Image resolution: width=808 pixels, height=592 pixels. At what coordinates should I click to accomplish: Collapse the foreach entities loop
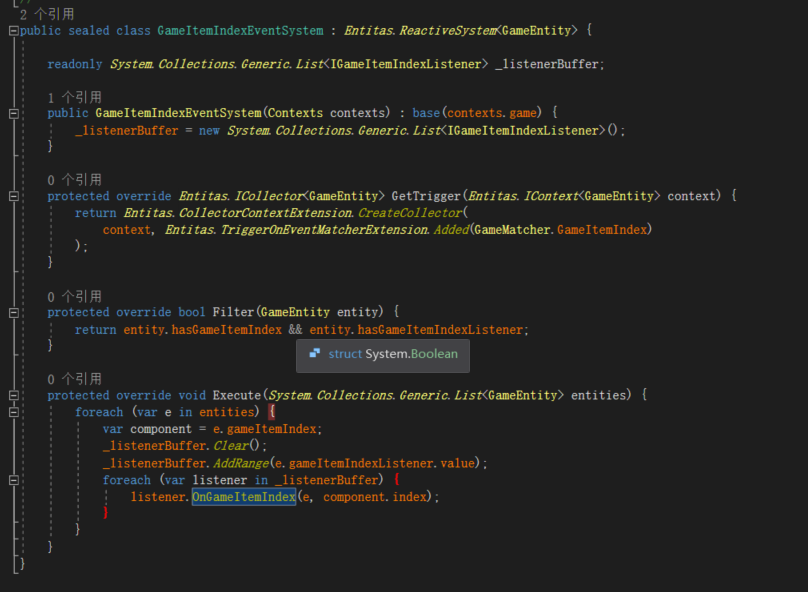pos(14,412)
